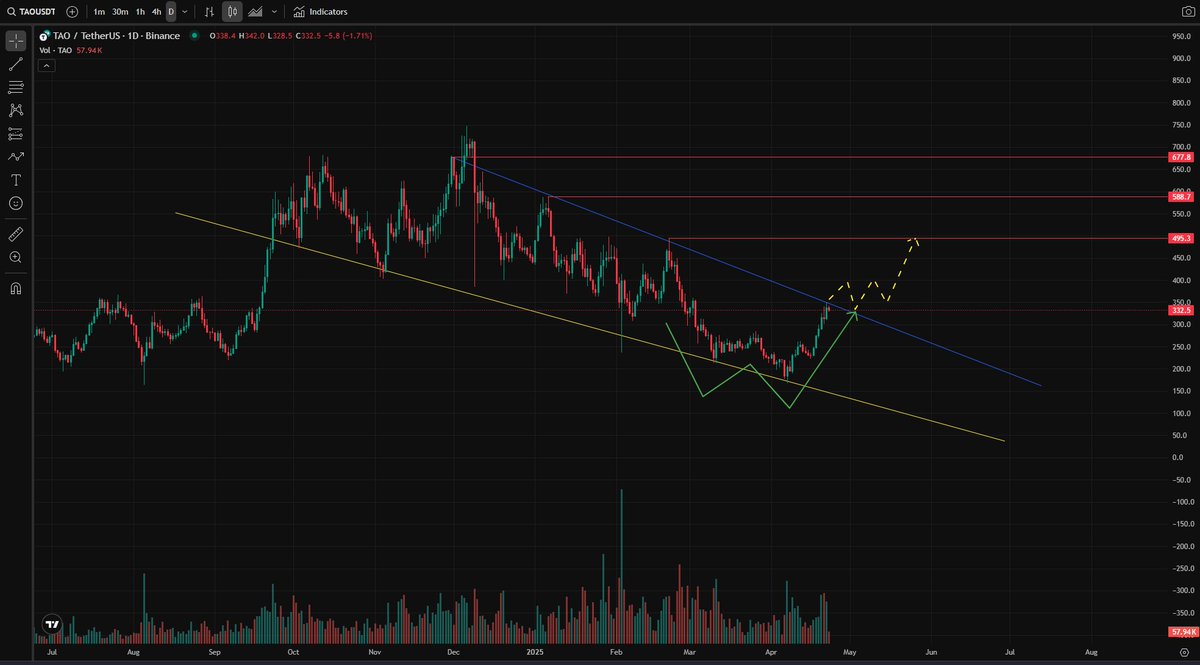Toggle magnet mode for drawings
Screen dimensions: 1200x665
tap(16, 289)
